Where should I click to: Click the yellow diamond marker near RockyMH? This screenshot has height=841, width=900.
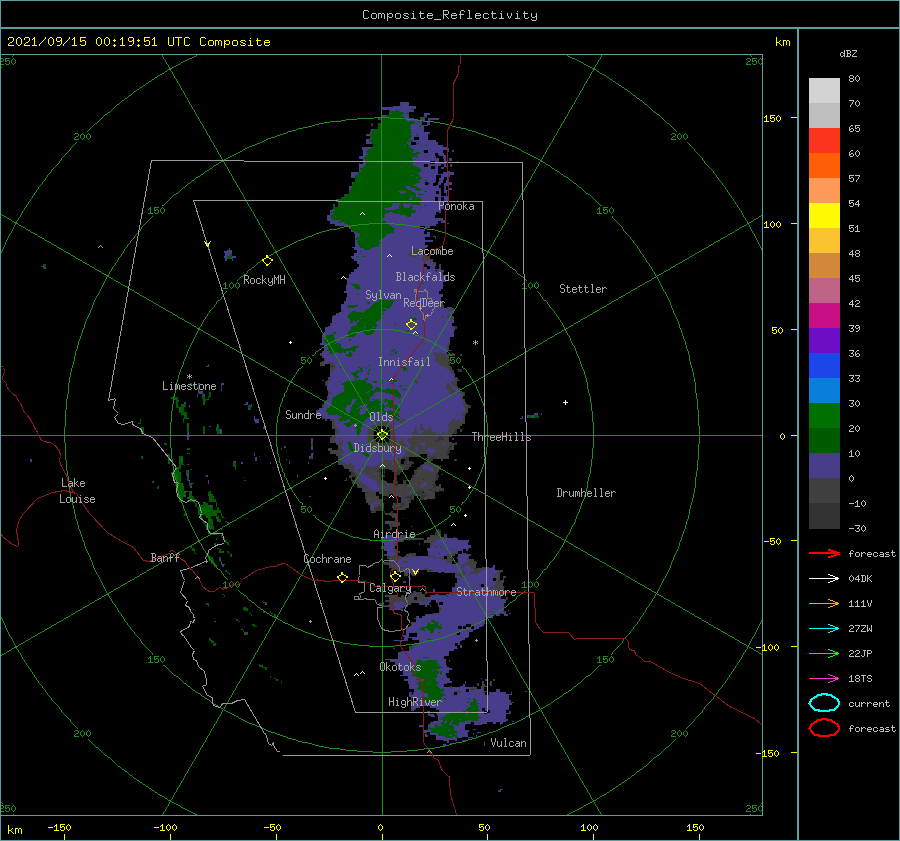point(267,261)
